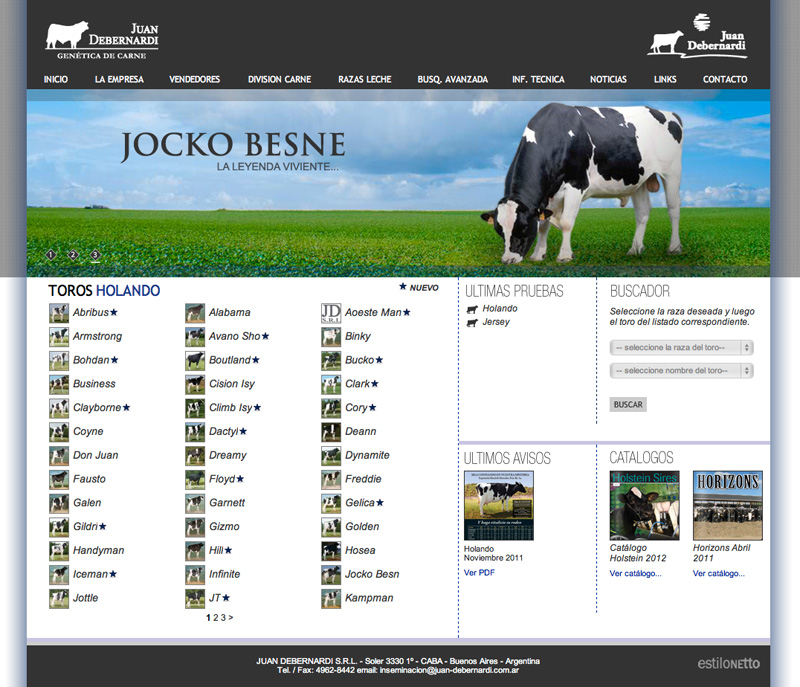Image resolution: width=800 pixels, height=687 pixels.
Task: Open INF. TECNICA menu item
Action: click(x=538, y=80)
